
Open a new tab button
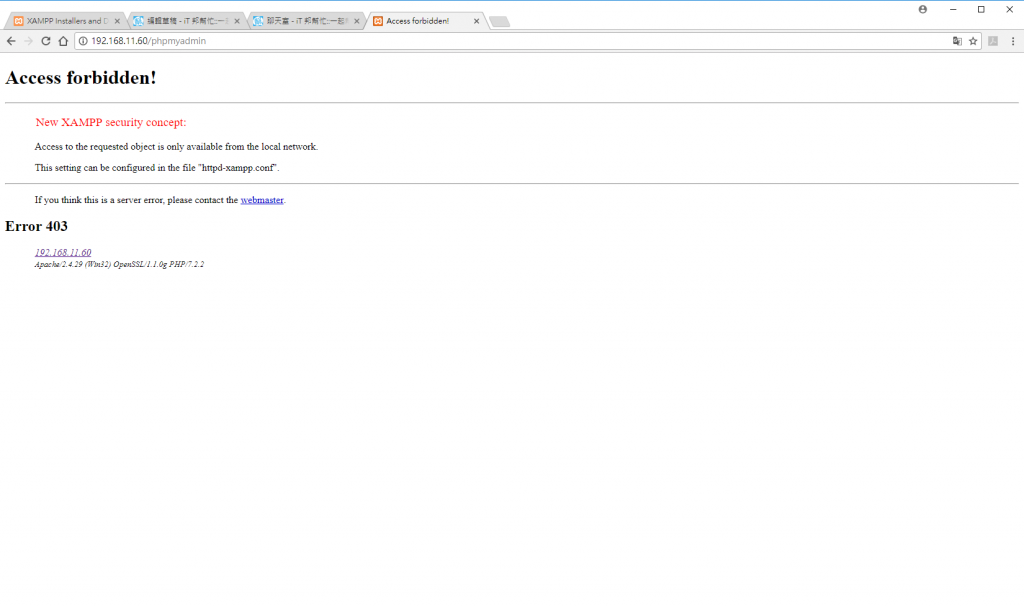500,22
